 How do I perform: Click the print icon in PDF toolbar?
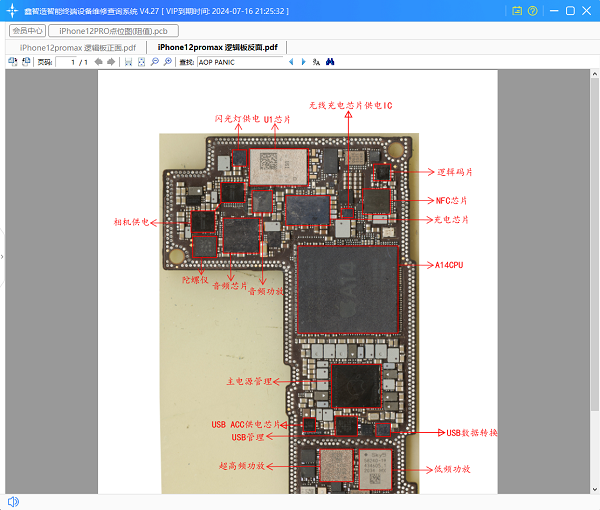tap(12, 62)
